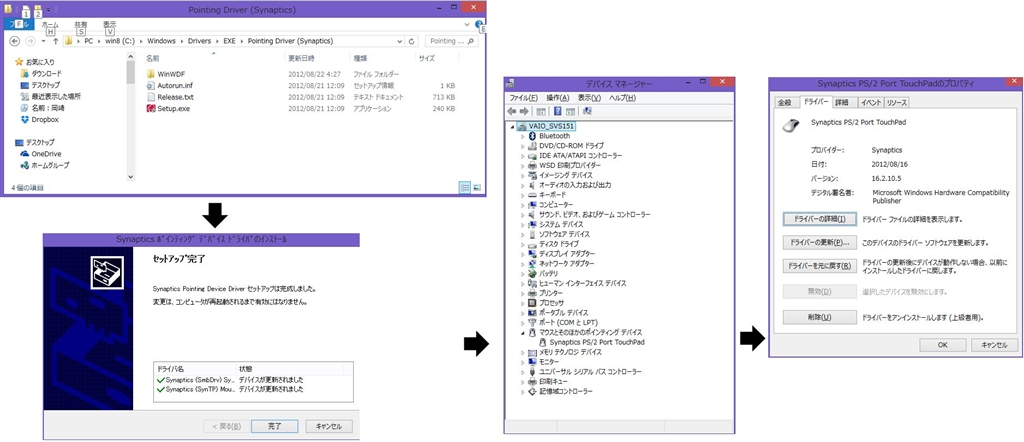Switch to イベント tab in properties
1024x442 pixels.
[x=871, y=103]
